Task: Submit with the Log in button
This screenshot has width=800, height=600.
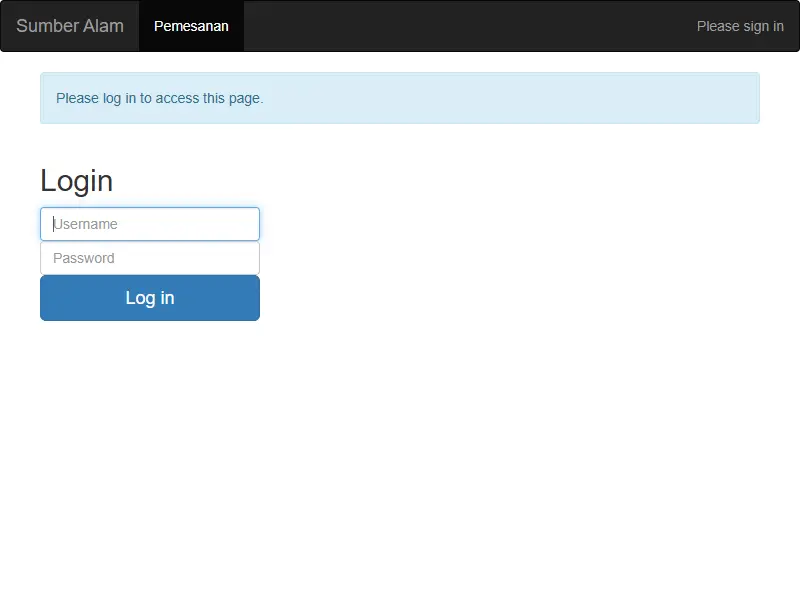Action: coord(150,298)
